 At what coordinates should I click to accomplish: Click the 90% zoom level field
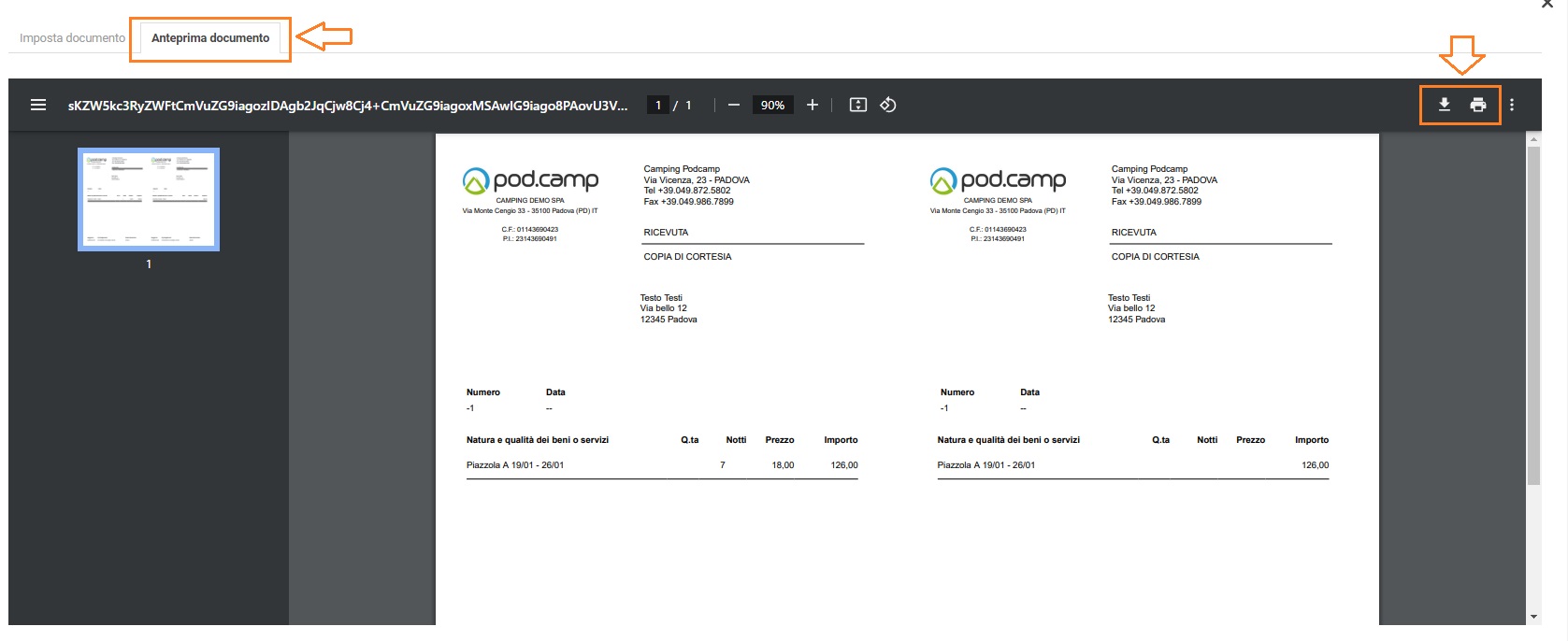[x=772, y=105]
